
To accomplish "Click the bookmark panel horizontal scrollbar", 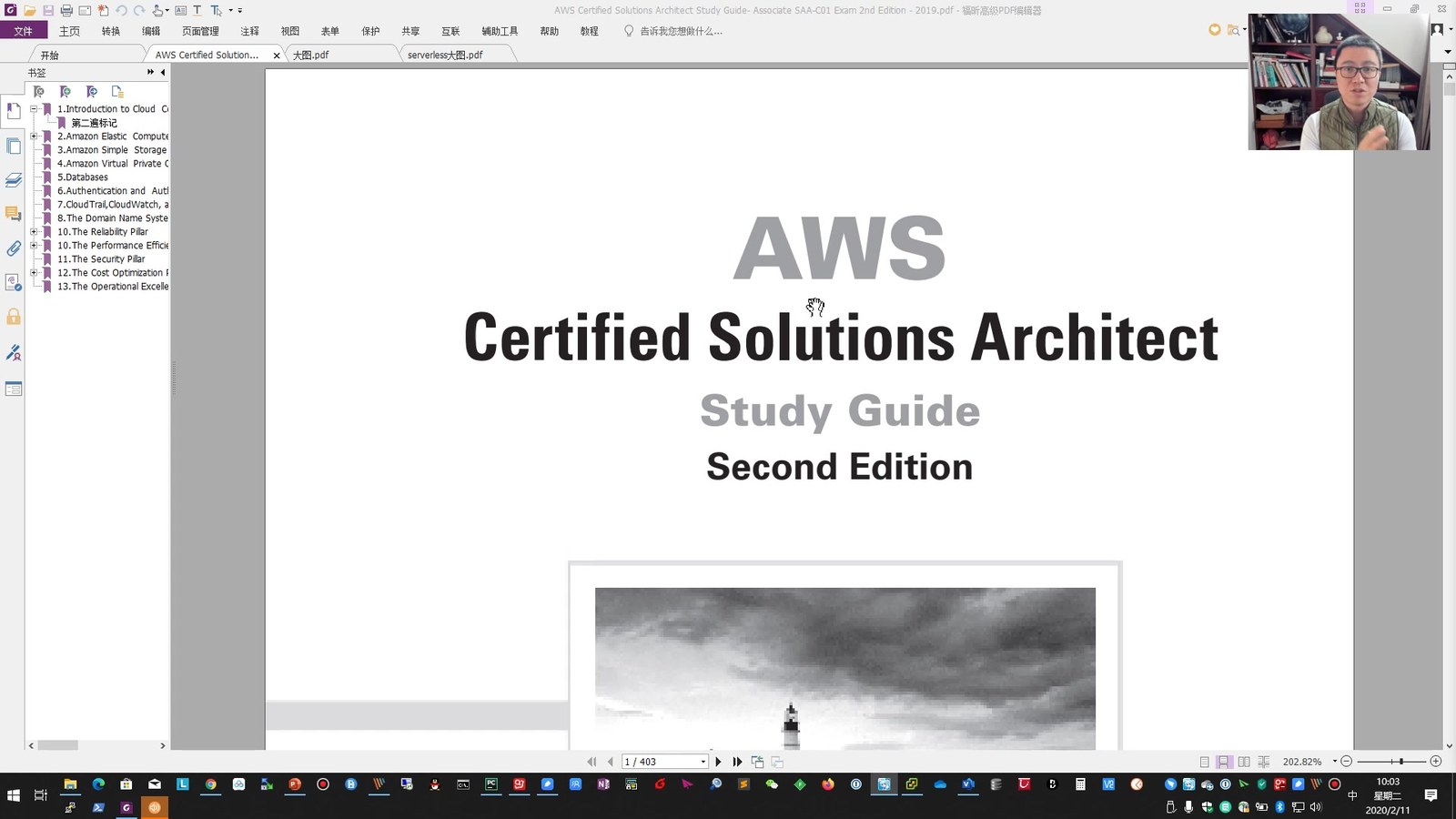I will 58,745.
